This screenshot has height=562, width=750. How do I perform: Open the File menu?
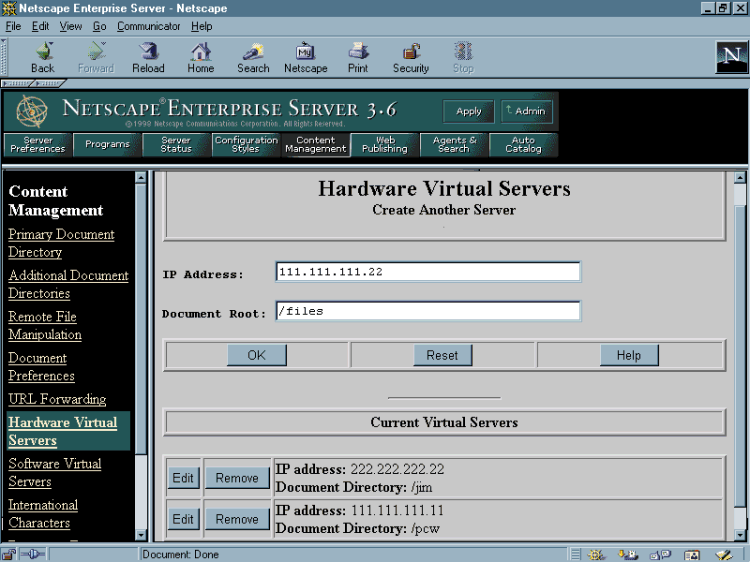(x=13, y=26)
